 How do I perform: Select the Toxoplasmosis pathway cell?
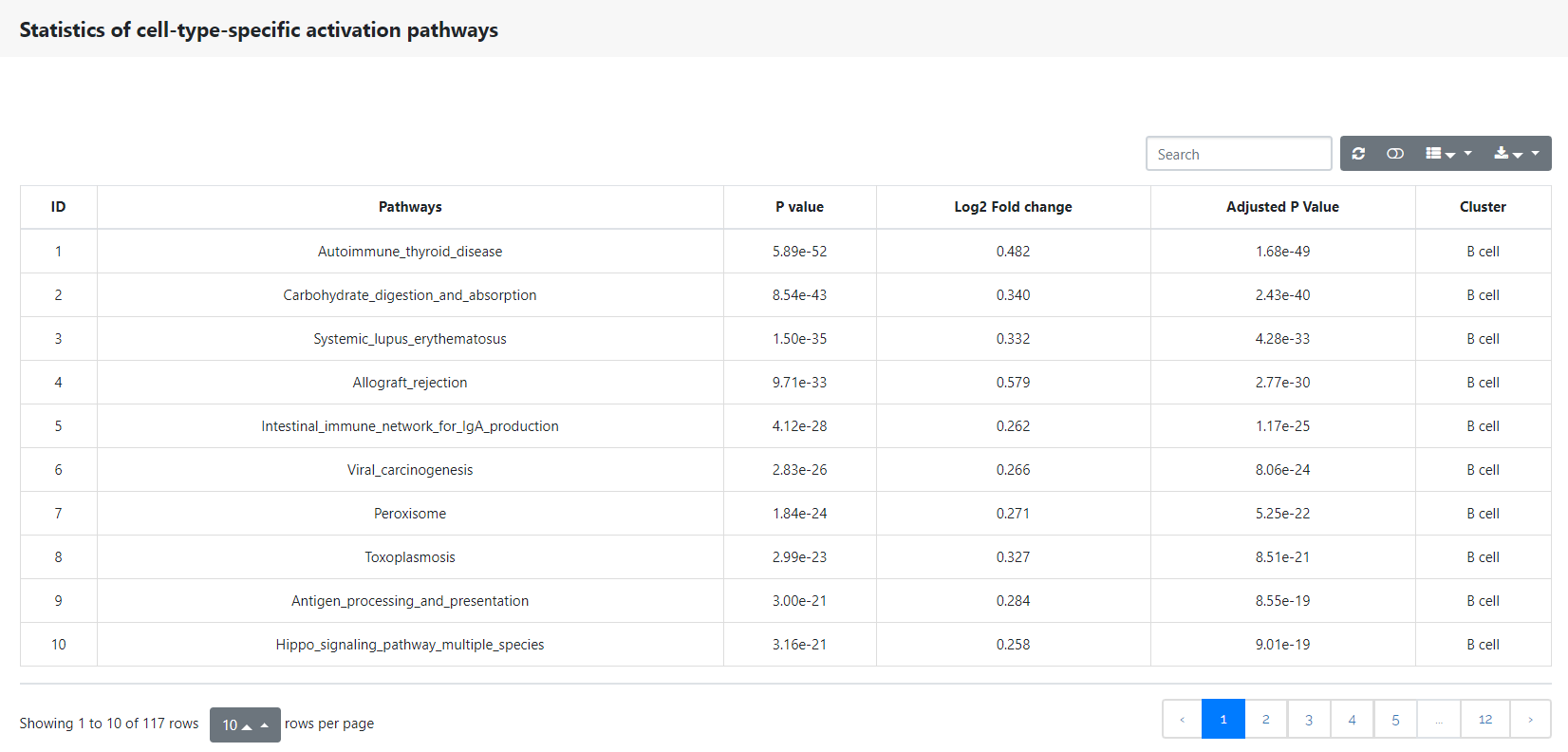(x=410, y=557)
